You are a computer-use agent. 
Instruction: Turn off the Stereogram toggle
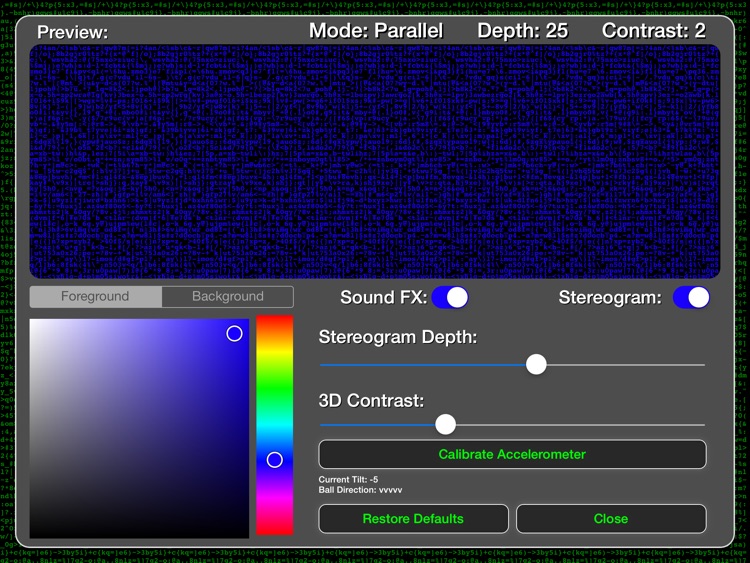(691, 297)
